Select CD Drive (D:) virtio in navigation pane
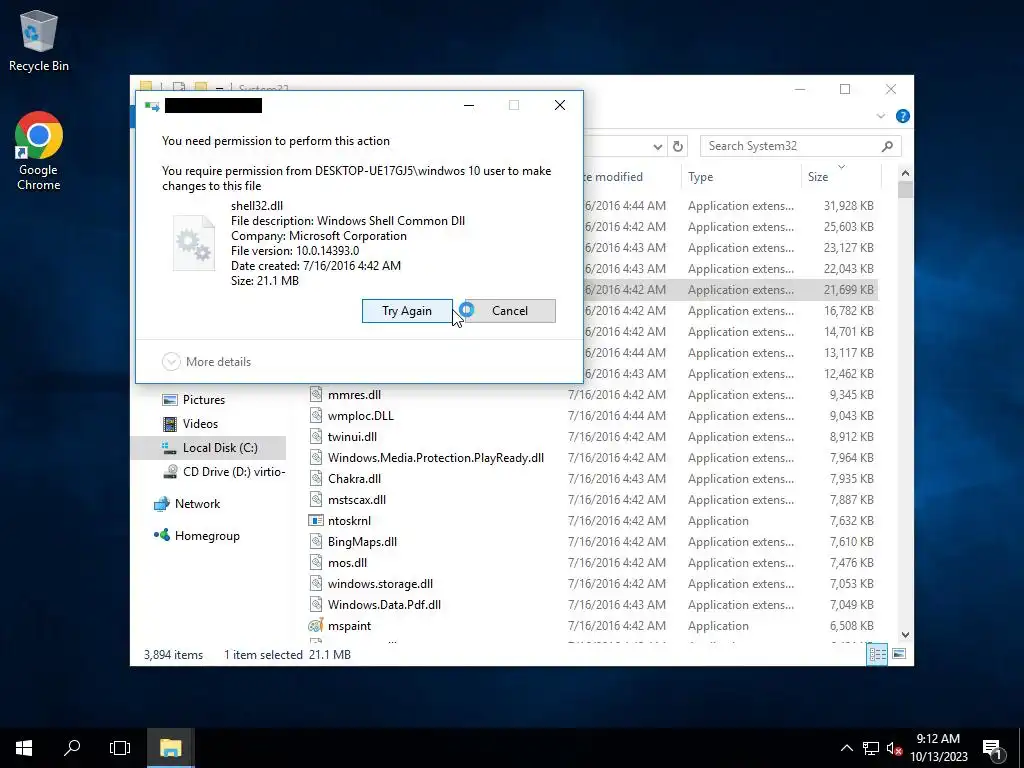Image resolution: width=1024 pixels, height=768 pixels. tap(224, 472)
